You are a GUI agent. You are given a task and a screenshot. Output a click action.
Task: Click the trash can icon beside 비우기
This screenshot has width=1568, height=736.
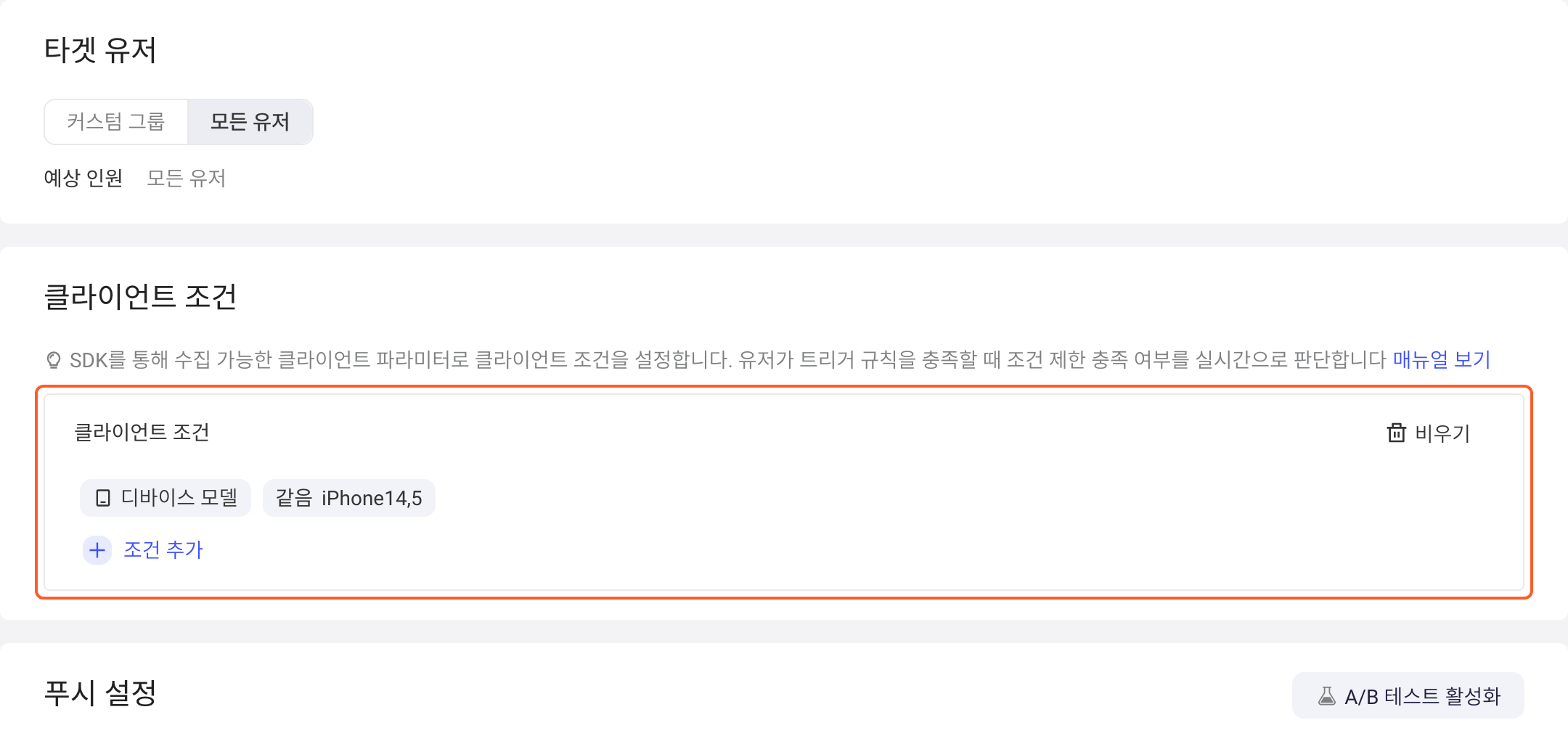[x=1397, y=433]
